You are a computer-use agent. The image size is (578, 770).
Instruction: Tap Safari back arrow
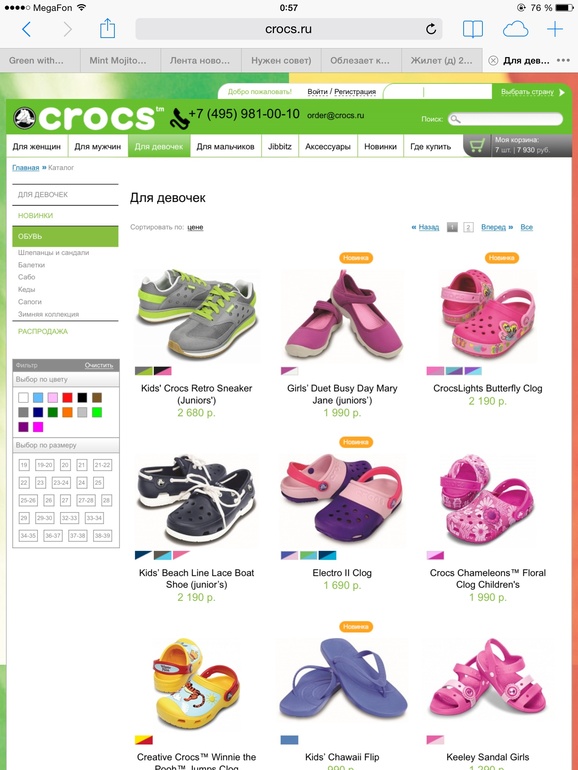tap(27, 29)
